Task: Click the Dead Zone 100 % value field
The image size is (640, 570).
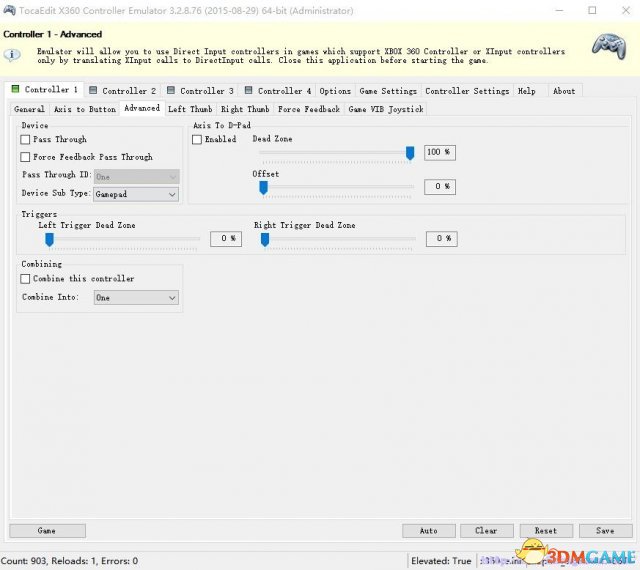Action: [440, 153]
